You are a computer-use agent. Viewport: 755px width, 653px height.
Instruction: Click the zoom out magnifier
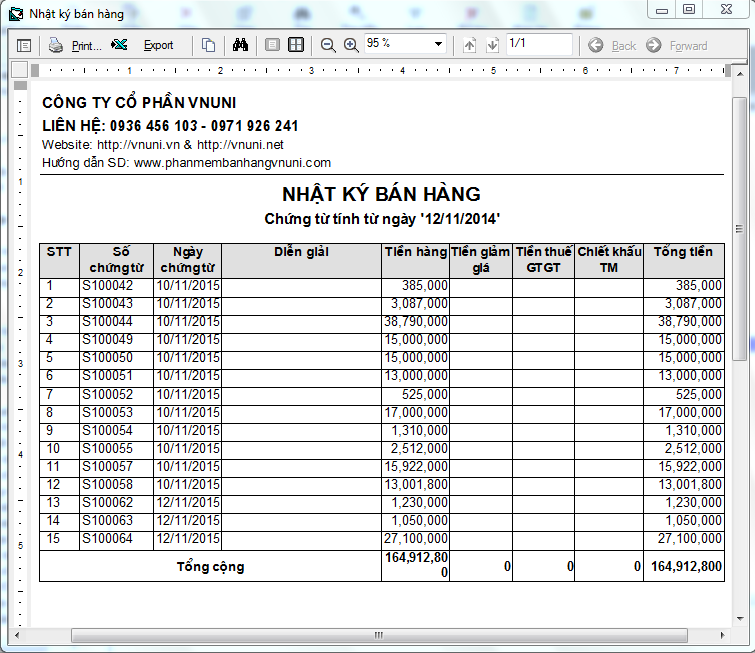click(x=328, y=45)
